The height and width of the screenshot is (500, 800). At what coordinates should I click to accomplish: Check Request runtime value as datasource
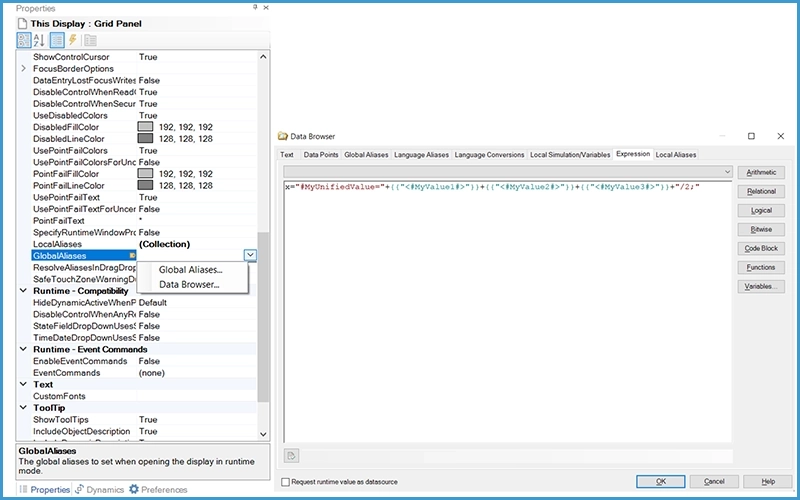coord(286,481)
